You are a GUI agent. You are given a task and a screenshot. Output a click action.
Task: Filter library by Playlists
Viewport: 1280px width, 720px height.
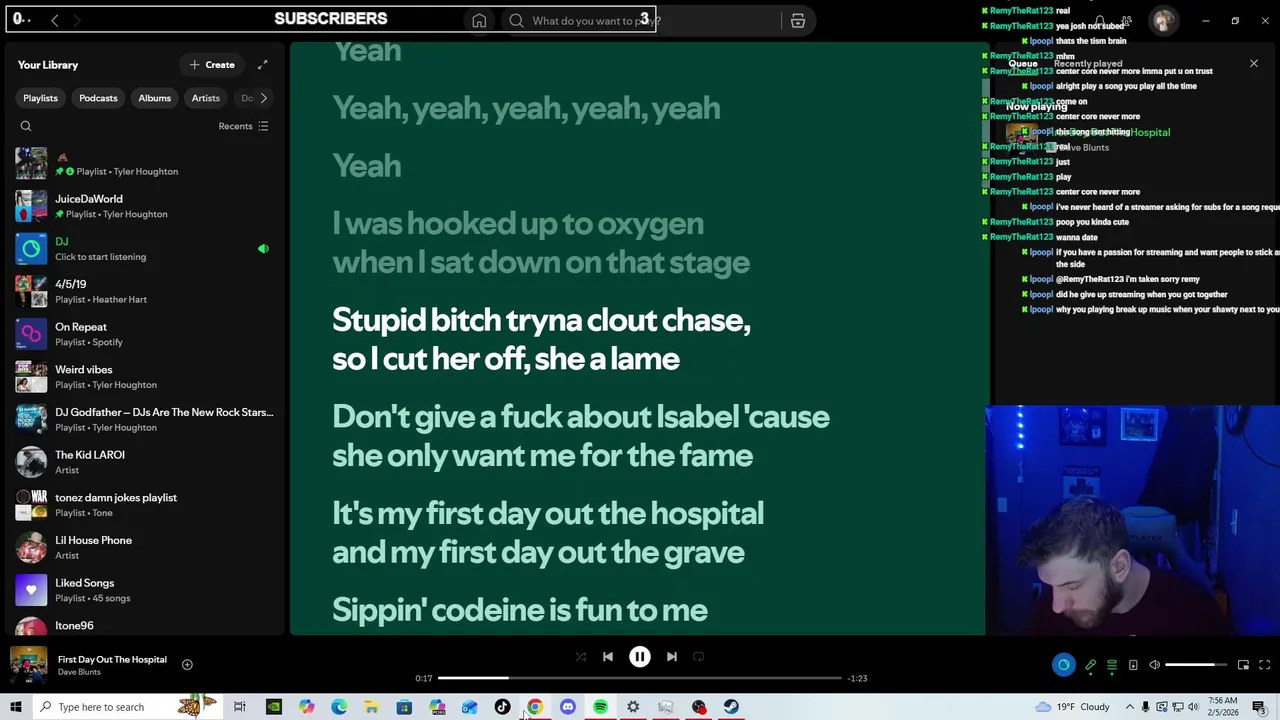click(40, 98)
